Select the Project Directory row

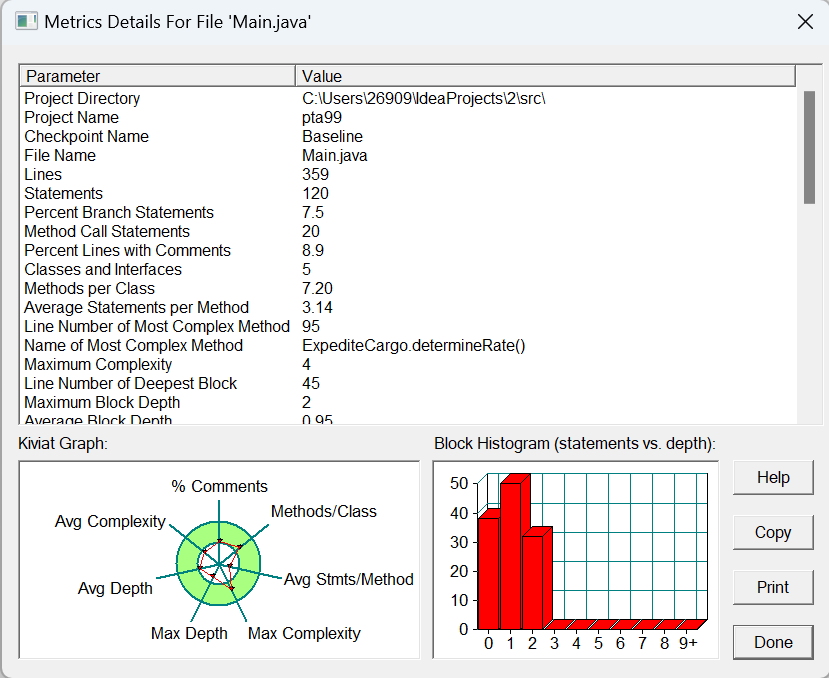408,98
